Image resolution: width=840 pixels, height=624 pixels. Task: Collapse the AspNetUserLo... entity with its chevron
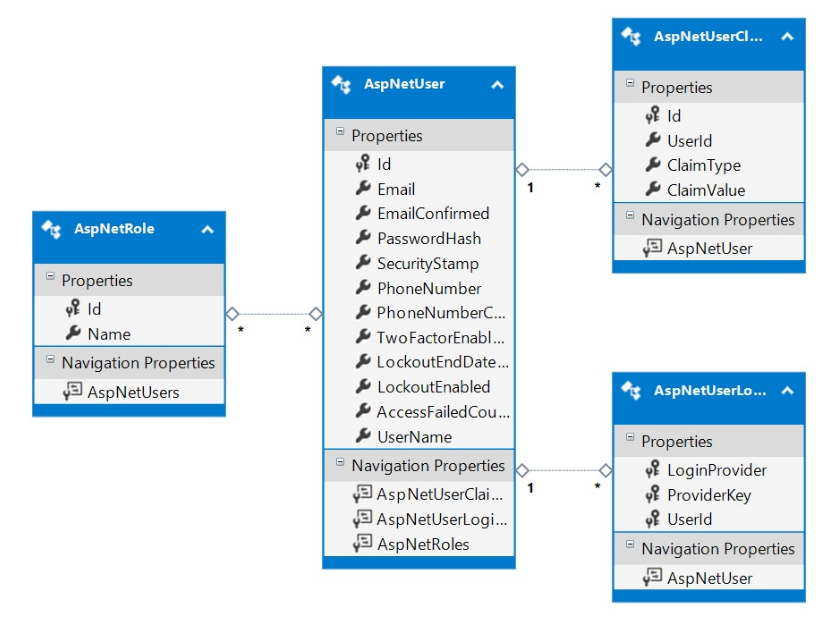click(787, 390)
